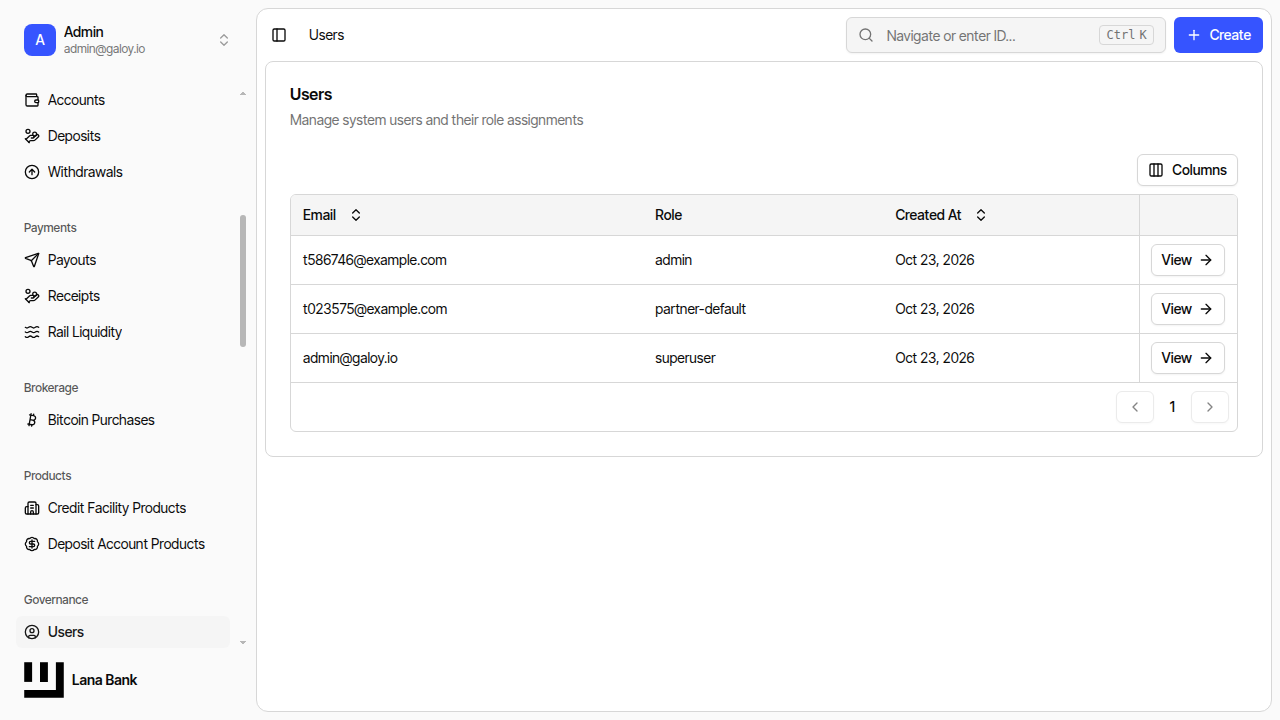Click the Credit Facility Products building icon

32,508
